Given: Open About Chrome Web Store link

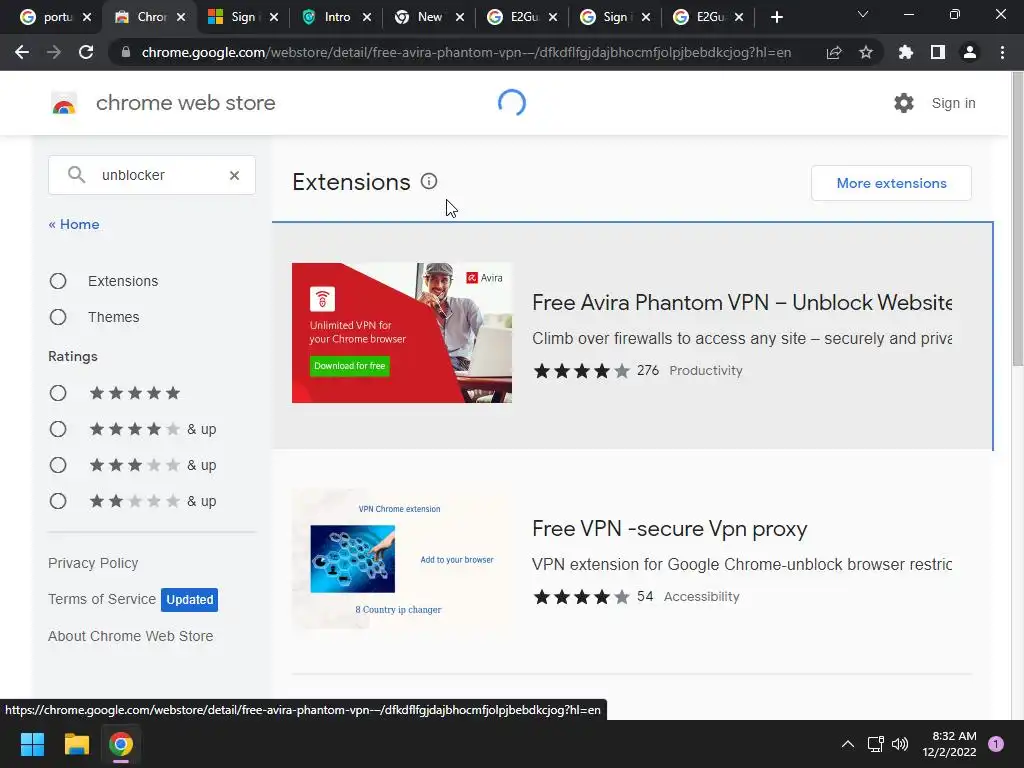Looking at the screenshot, I should pos(131,636).
